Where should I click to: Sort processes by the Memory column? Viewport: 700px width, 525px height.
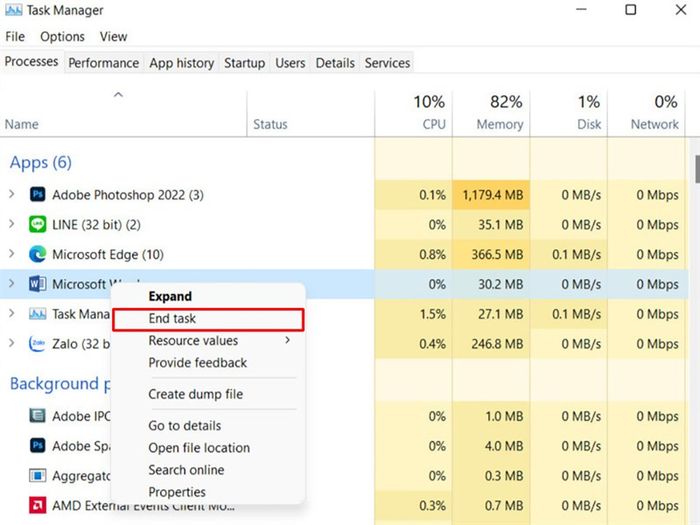pyautogui.click(x=491, y=113)
